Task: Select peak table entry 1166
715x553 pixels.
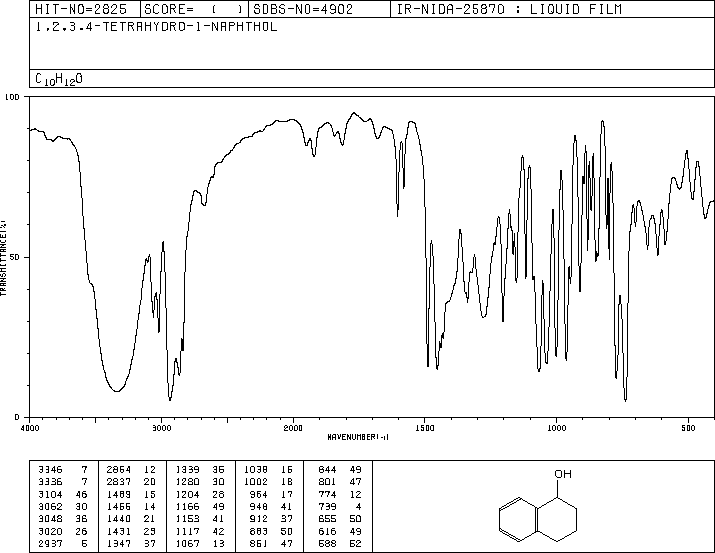Action: (187, 506)
